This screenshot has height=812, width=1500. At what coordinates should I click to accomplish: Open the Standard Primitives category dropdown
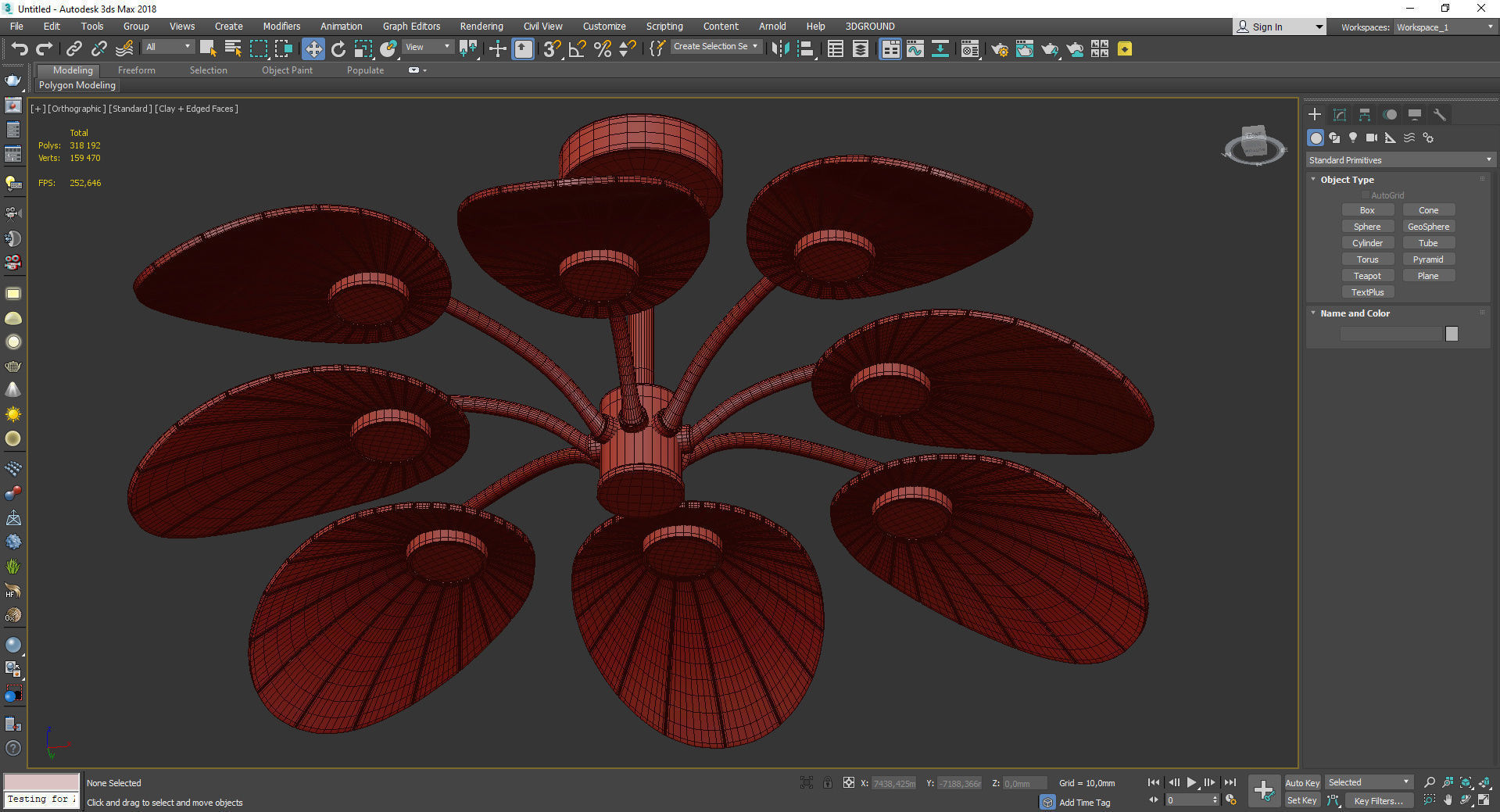tap(1400, 160)
